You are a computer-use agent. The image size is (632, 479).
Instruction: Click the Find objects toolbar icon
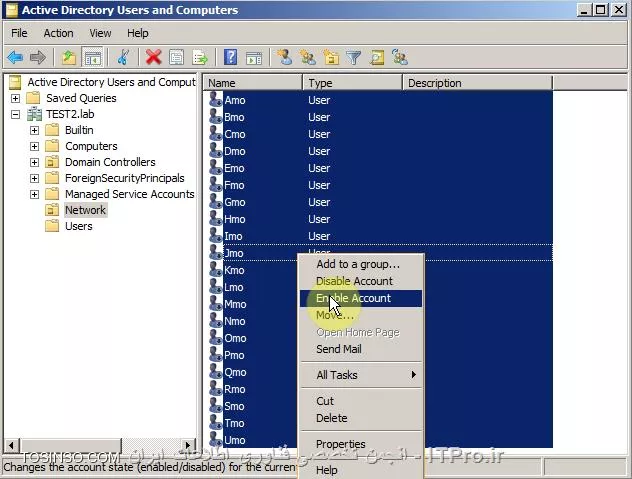377,57
